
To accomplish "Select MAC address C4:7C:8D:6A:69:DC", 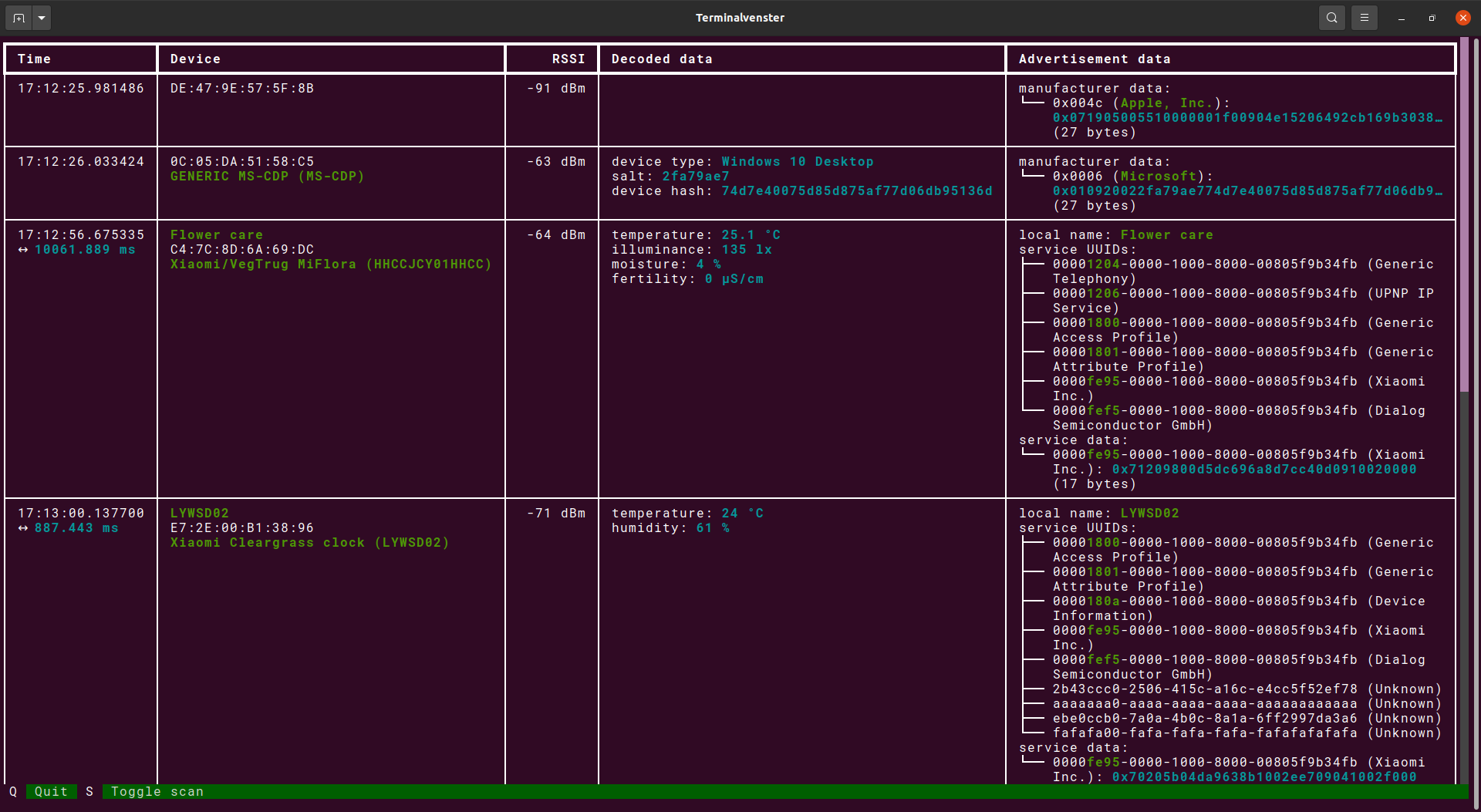I will point(242,250).
